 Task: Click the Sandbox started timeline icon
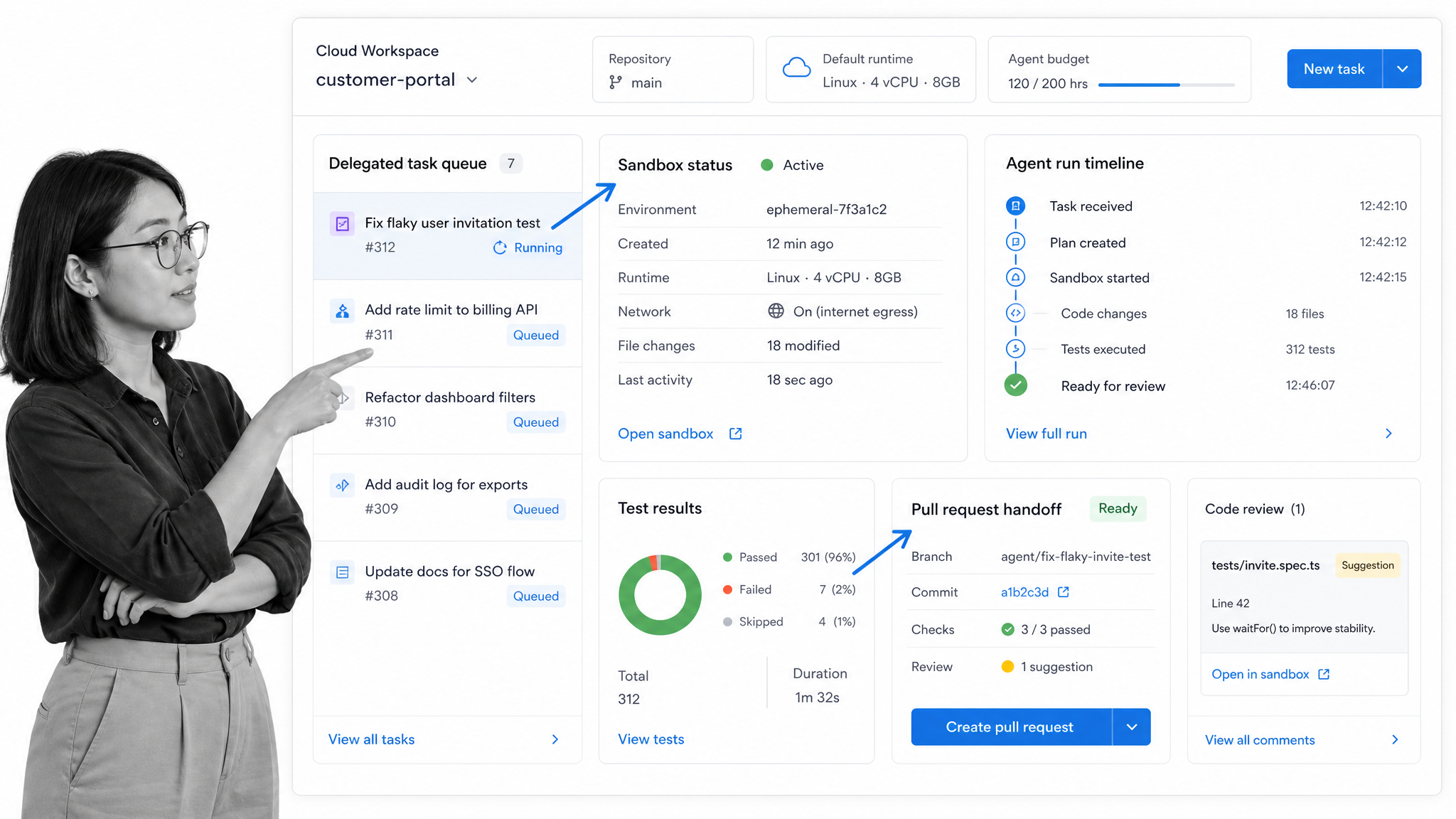click(1015, 277)
